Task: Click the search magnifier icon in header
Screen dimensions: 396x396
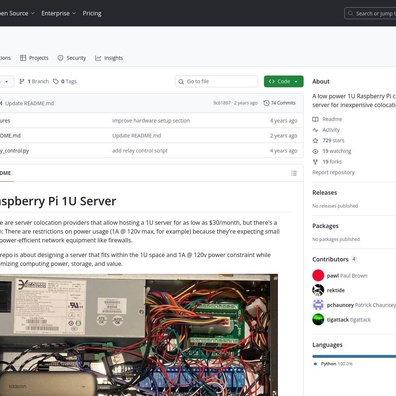Action: pyautogui.click(x=350, y=13)
